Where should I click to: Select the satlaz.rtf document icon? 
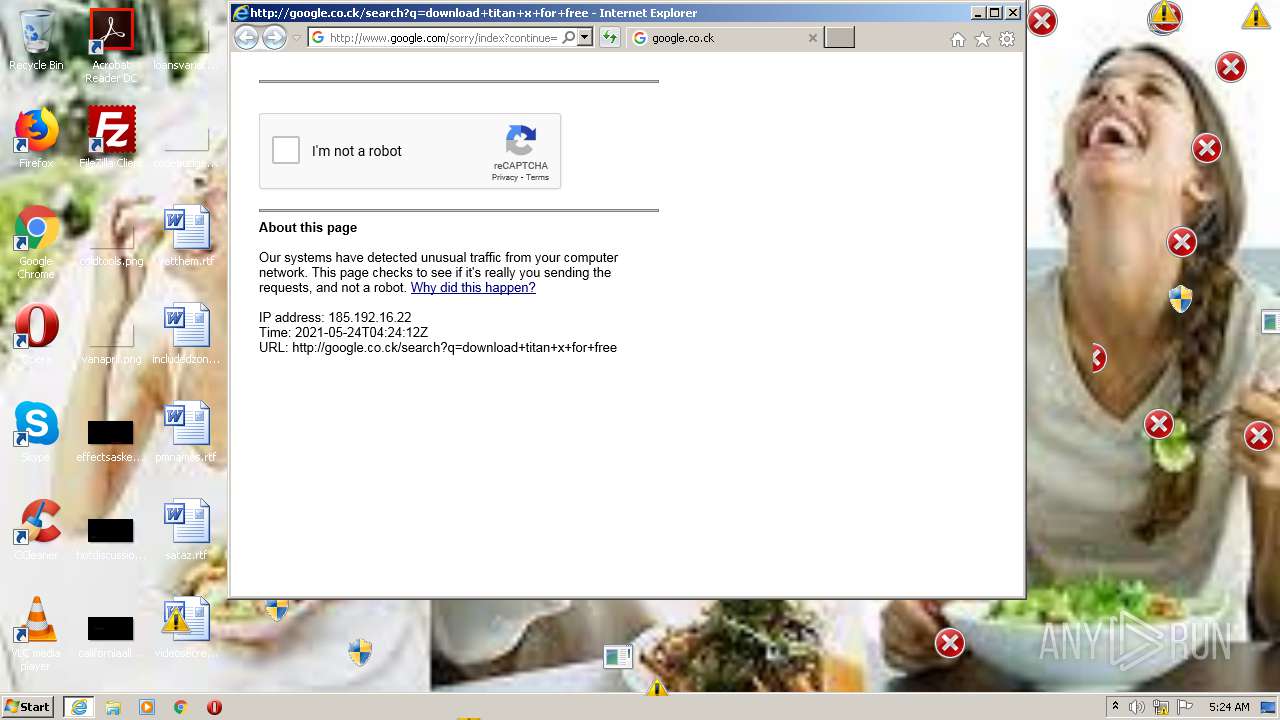(x=187, y=530)
